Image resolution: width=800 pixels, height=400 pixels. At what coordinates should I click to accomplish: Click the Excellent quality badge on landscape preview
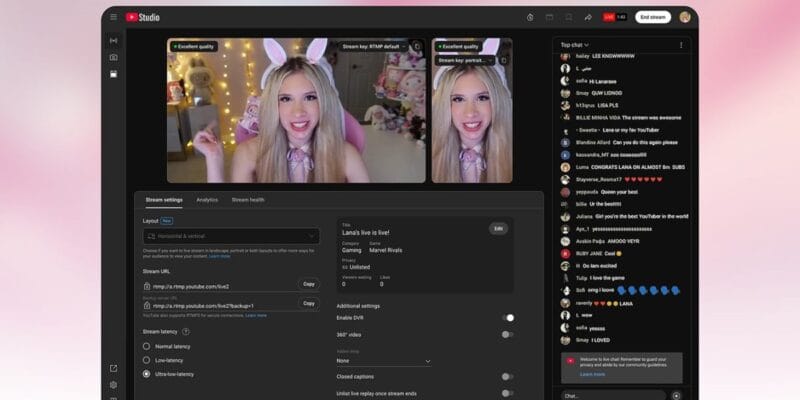click(194, 46)
